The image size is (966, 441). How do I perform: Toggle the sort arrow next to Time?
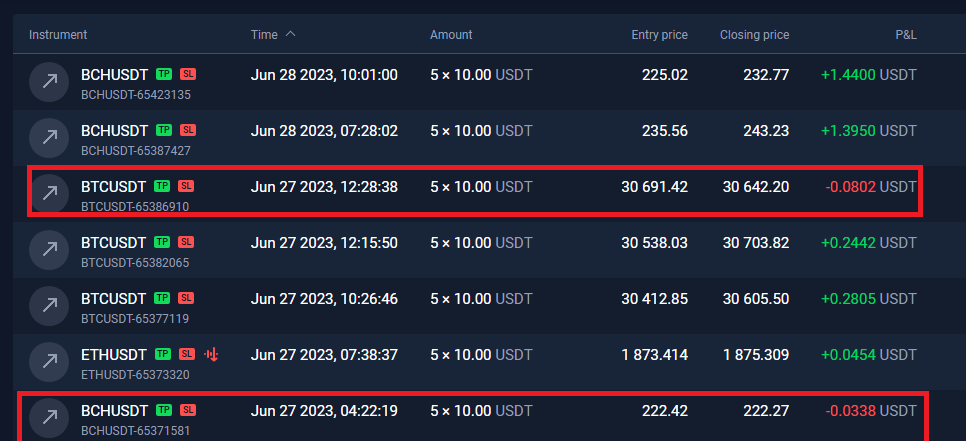coord(291,34)
